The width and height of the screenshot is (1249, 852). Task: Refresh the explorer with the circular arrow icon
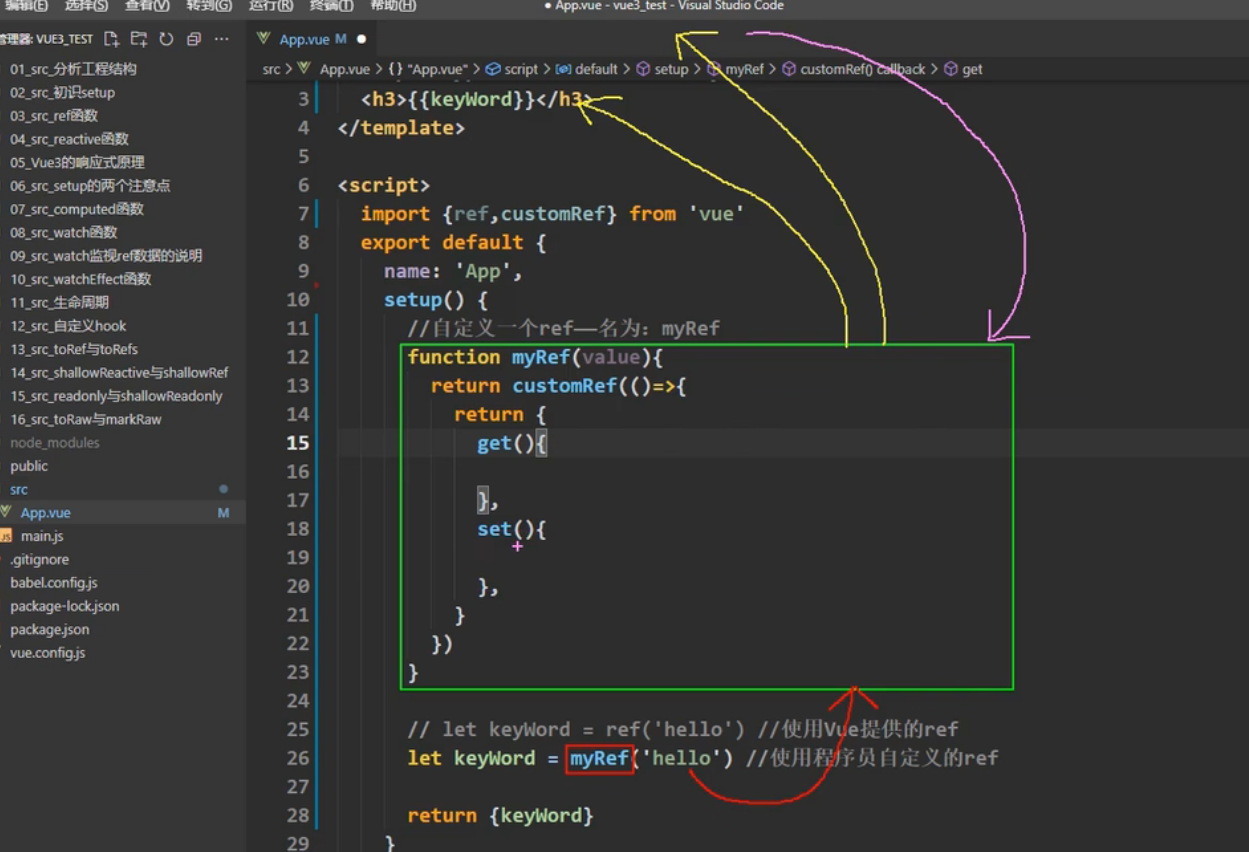166,39
